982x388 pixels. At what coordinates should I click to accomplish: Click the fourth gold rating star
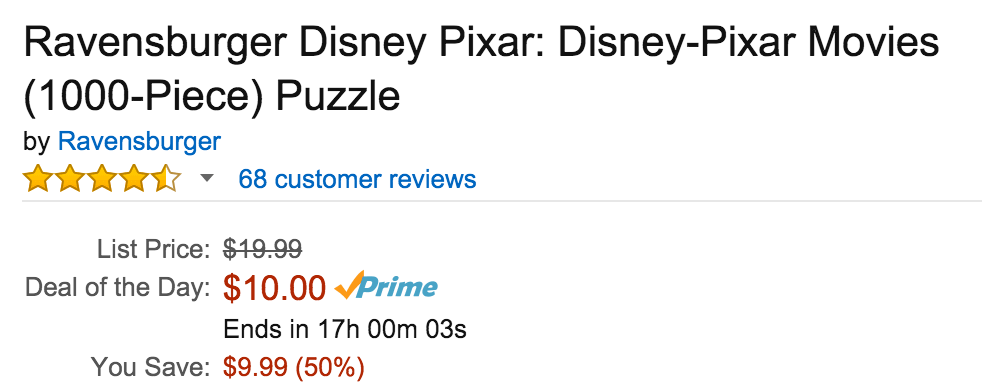coord(135,178)
